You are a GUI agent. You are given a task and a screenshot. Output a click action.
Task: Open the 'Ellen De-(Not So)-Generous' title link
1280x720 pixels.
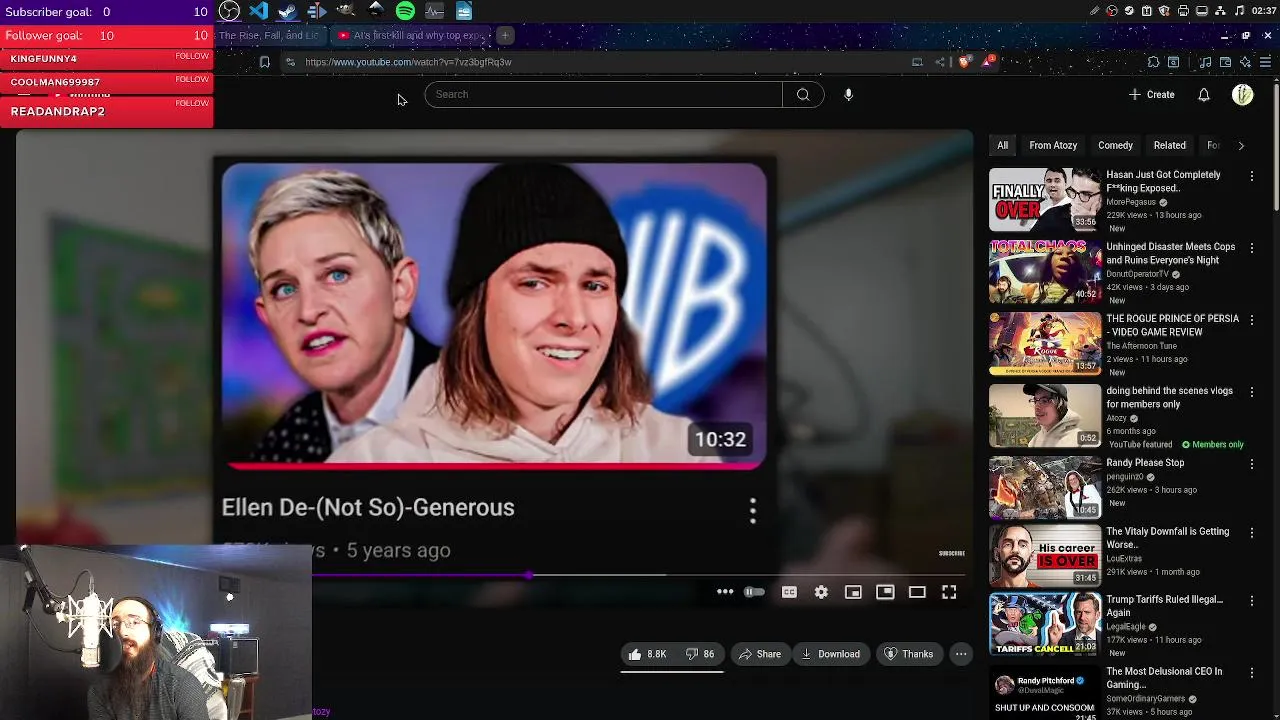coord(368,507)
